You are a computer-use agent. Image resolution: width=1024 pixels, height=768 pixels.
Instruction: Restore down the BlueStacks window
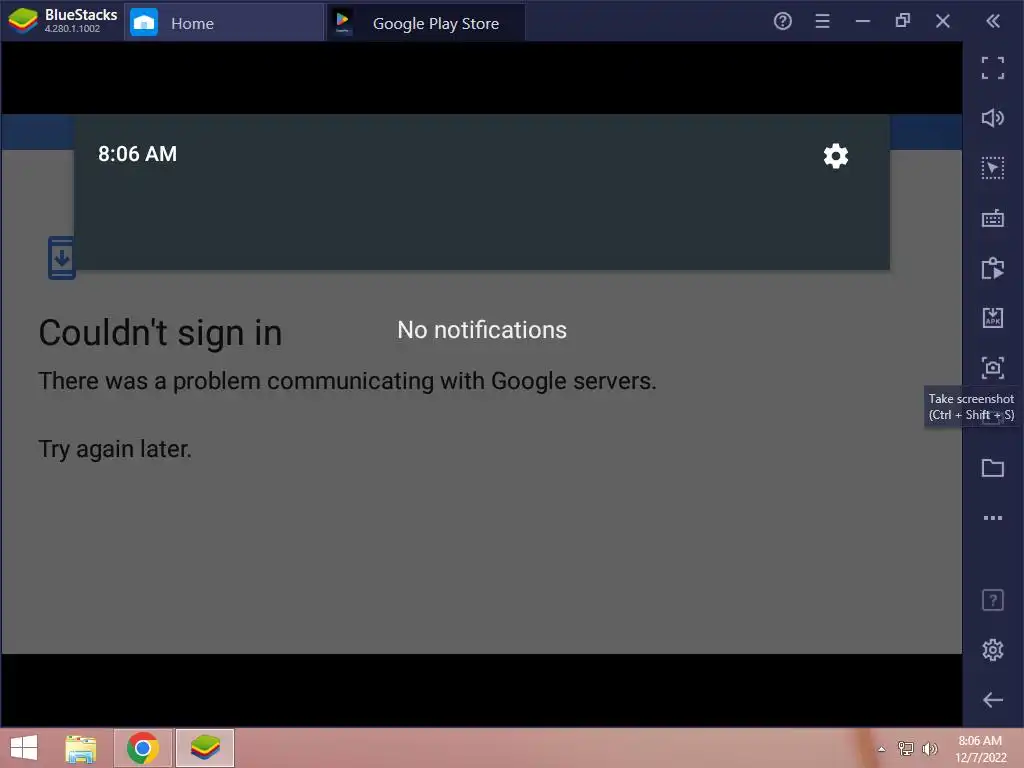903,21
